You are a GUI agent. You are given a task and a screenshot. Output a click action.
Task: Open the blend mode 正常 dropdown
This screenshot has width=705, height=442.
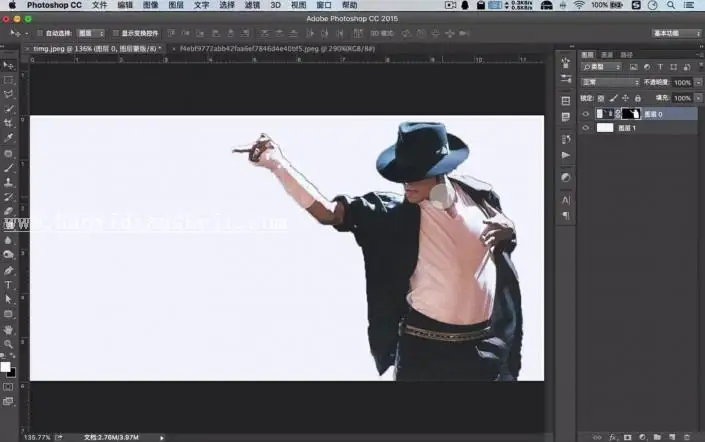(x=610, y=82)
